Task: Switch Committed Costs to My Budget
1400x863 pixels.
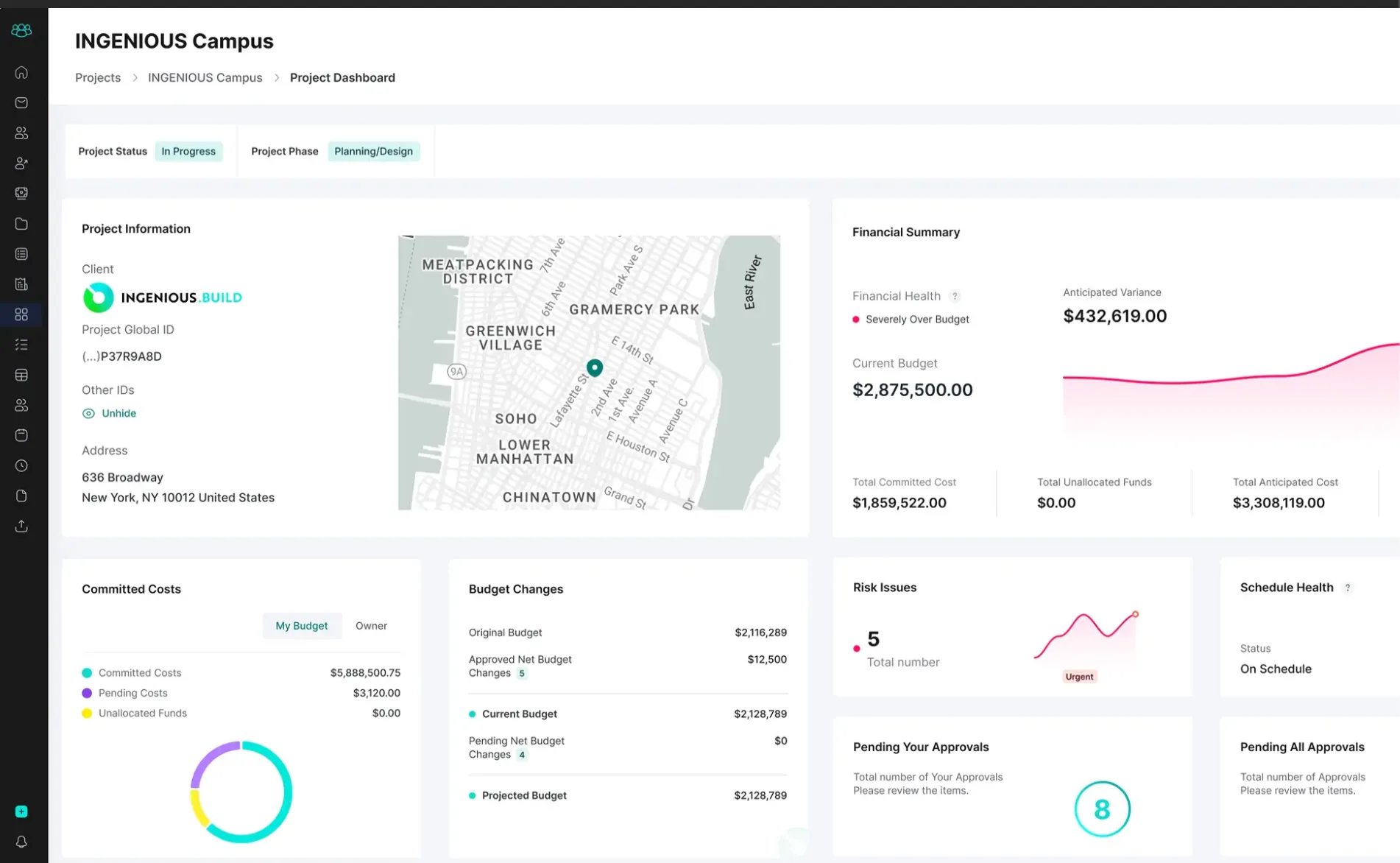Action: coord(302,625)
